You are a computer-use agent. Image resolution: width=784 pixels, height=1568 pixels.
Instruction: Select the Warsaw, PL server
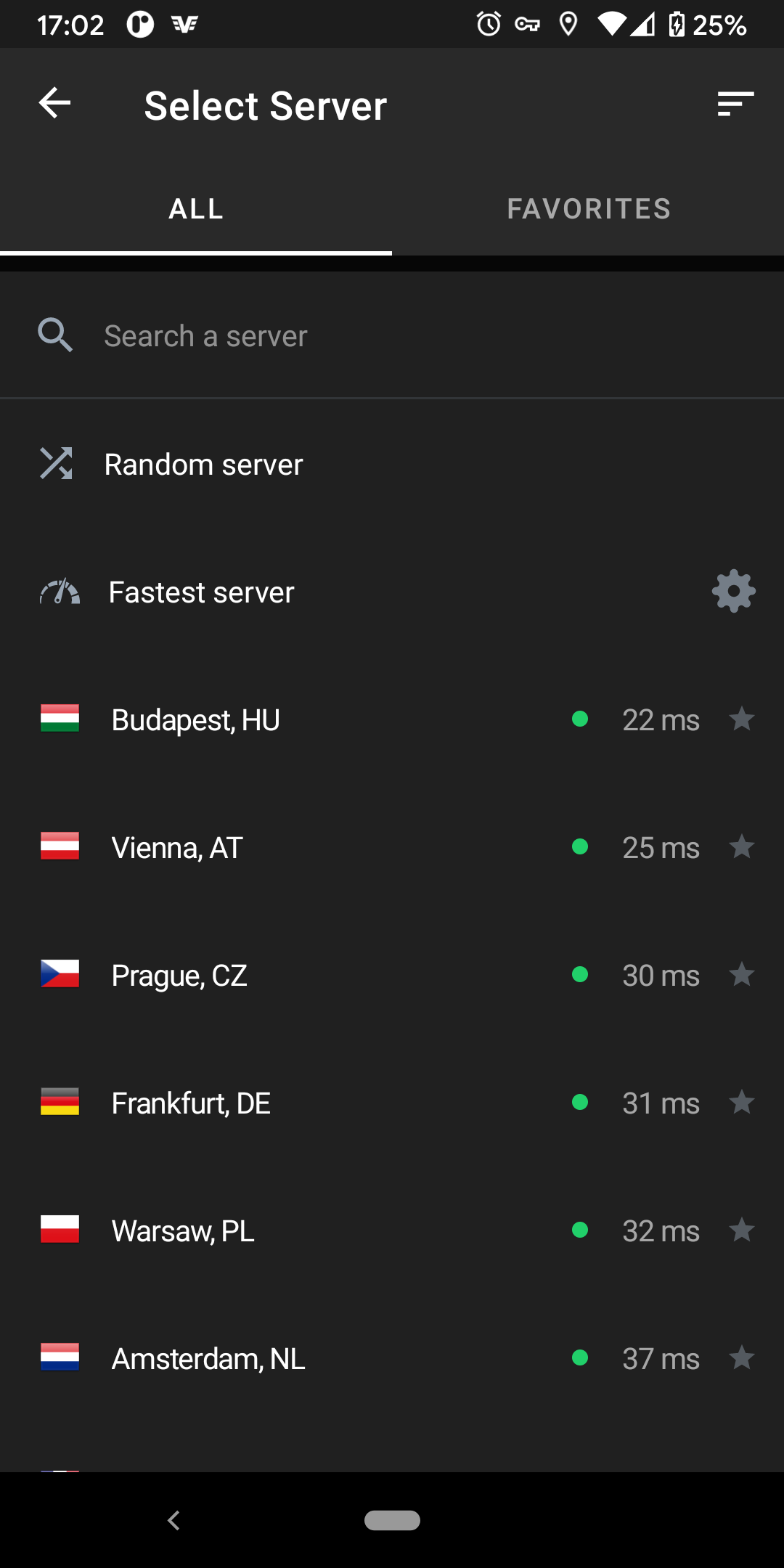click(183, 1231)
